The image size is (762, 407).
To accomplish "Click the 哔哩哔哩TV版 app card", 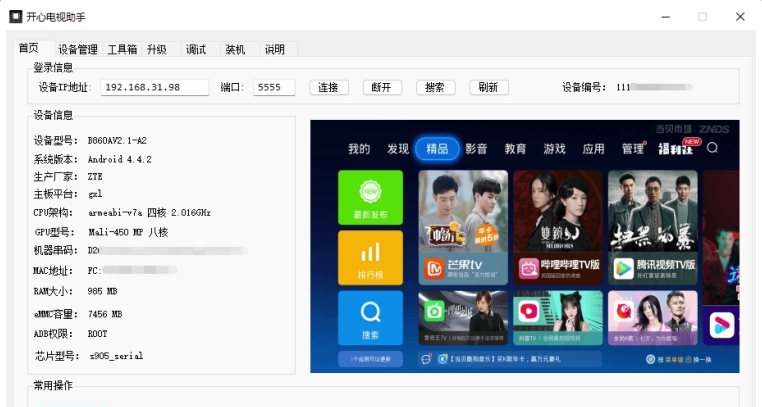I will click(558, 227).
